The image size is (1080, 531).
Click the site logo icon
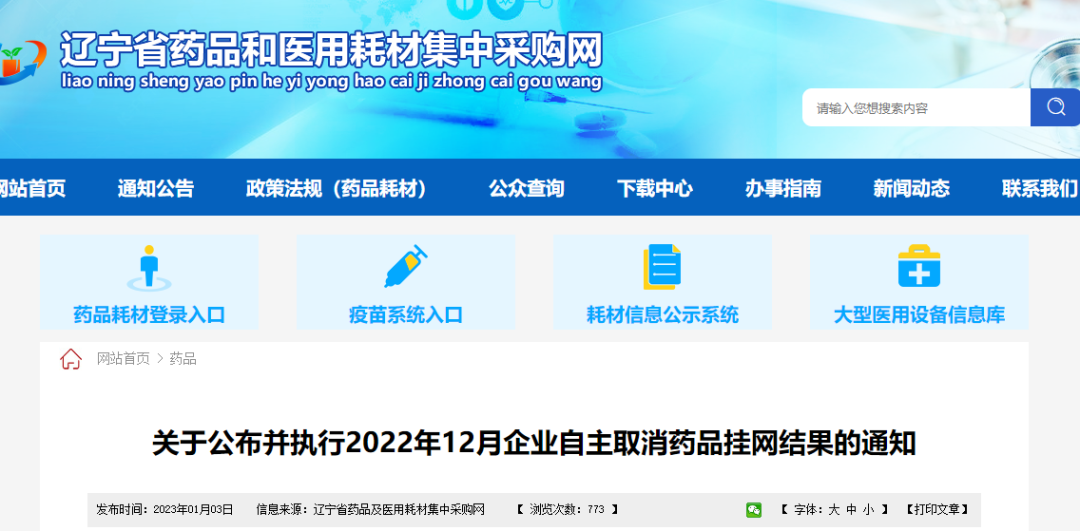click(22, 62)
